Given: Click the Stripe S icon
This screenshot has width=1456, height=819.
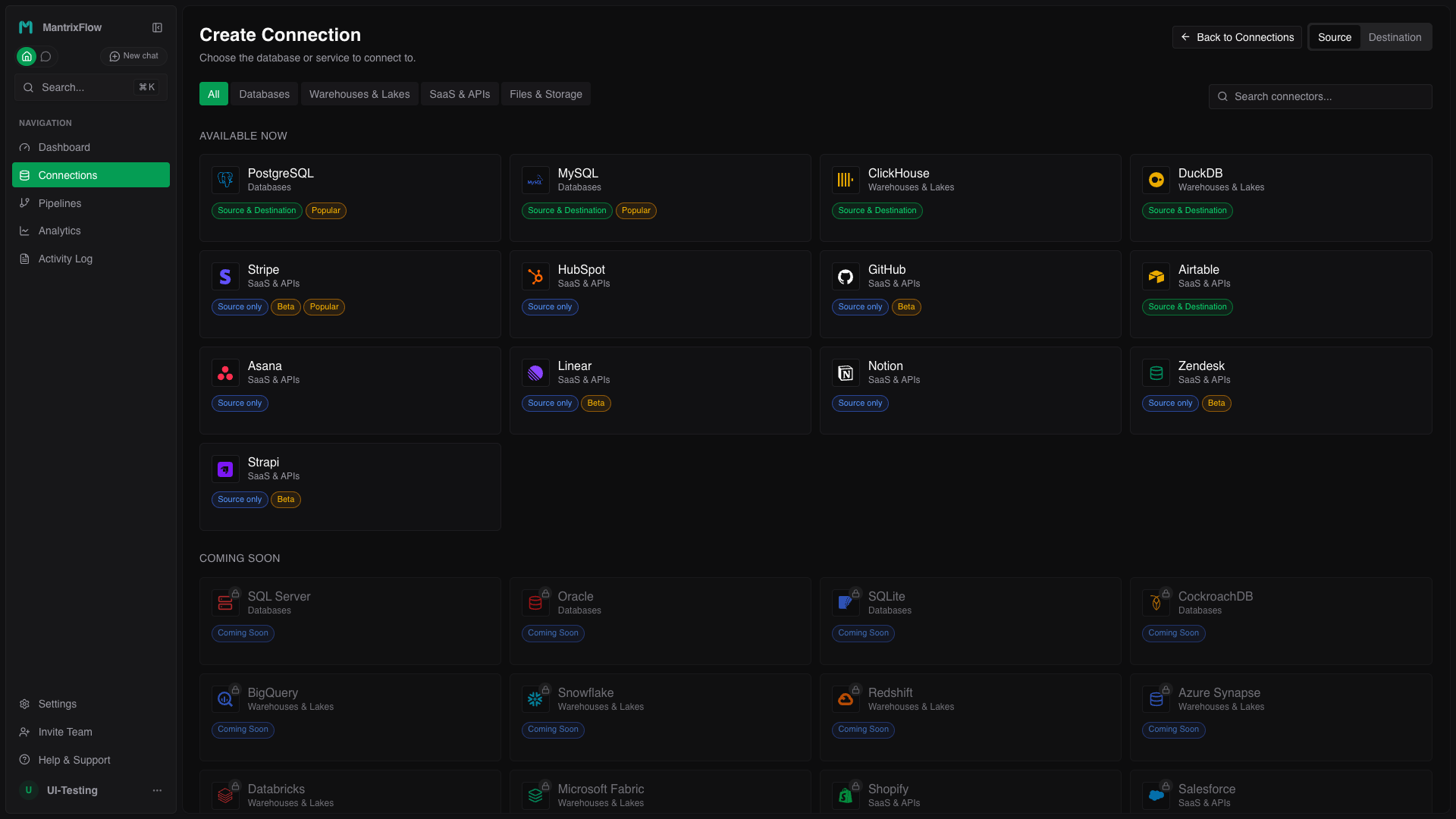Looking at the screenshot, I should [225, 276].
